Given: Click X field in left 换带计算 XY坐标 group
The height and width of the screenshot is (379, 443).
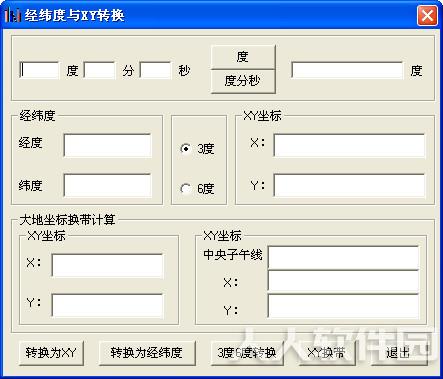Looking at the screenshot, I should [x=107, y=266].
